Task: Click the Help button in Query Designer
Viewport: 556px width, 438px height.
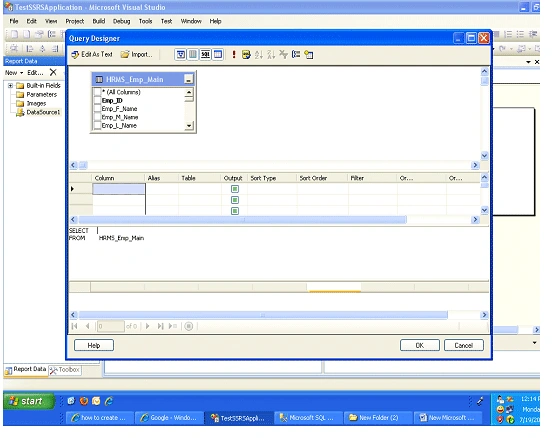Action: tap(94, 345)
